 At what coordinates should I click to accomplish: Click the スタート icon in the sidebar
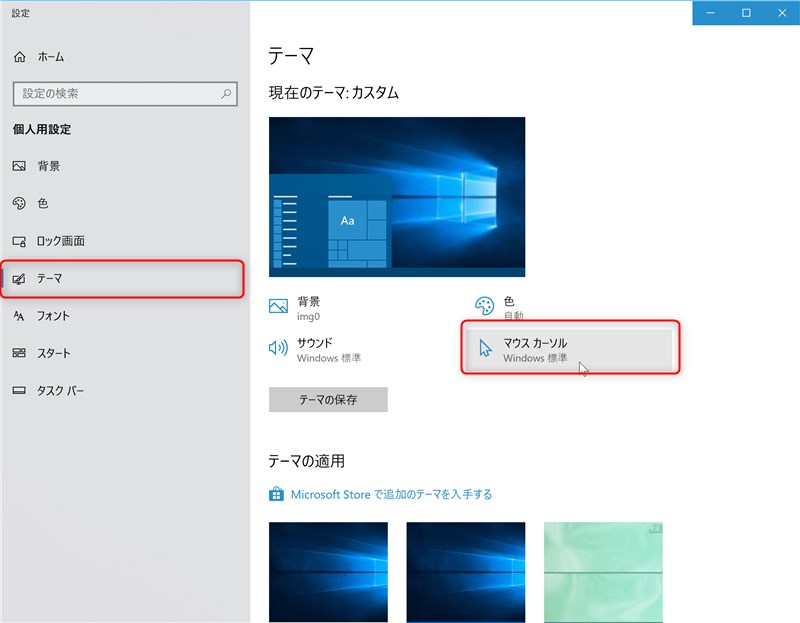[x=19, y=353]
